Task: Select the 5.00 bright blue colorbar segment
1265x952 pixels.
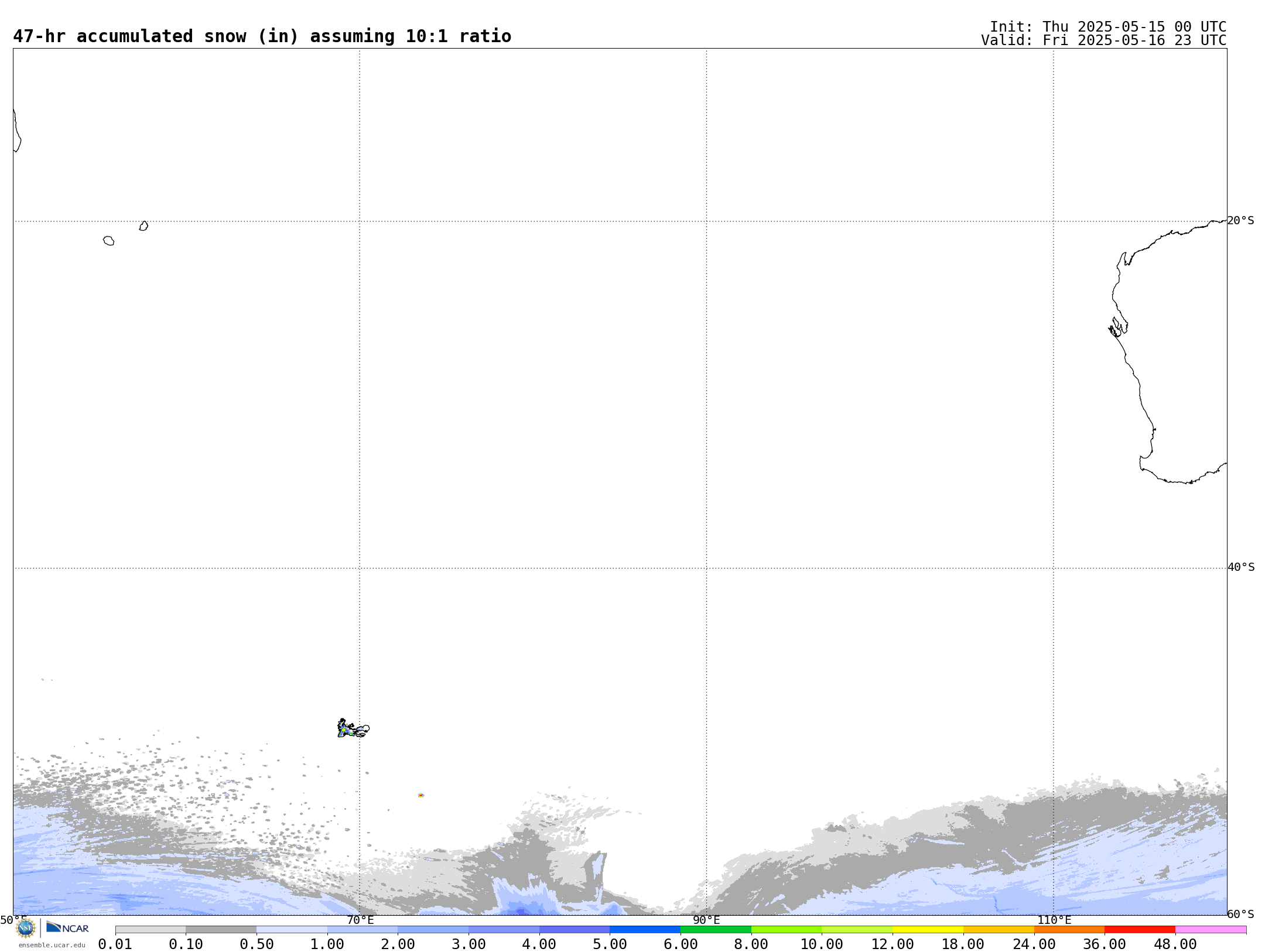Action: point(645,930)
